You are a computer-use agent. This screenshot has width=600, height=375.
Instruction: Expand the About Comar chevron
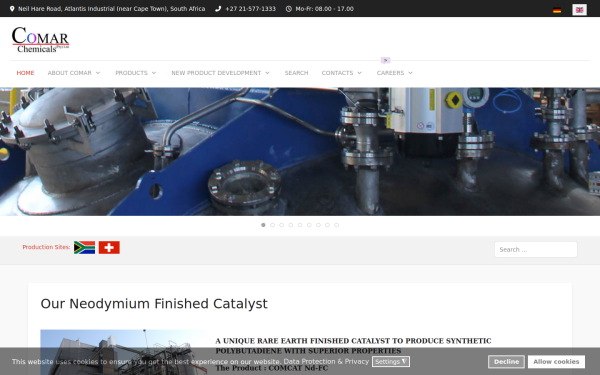pyautogui.click(x=98, y=73)
